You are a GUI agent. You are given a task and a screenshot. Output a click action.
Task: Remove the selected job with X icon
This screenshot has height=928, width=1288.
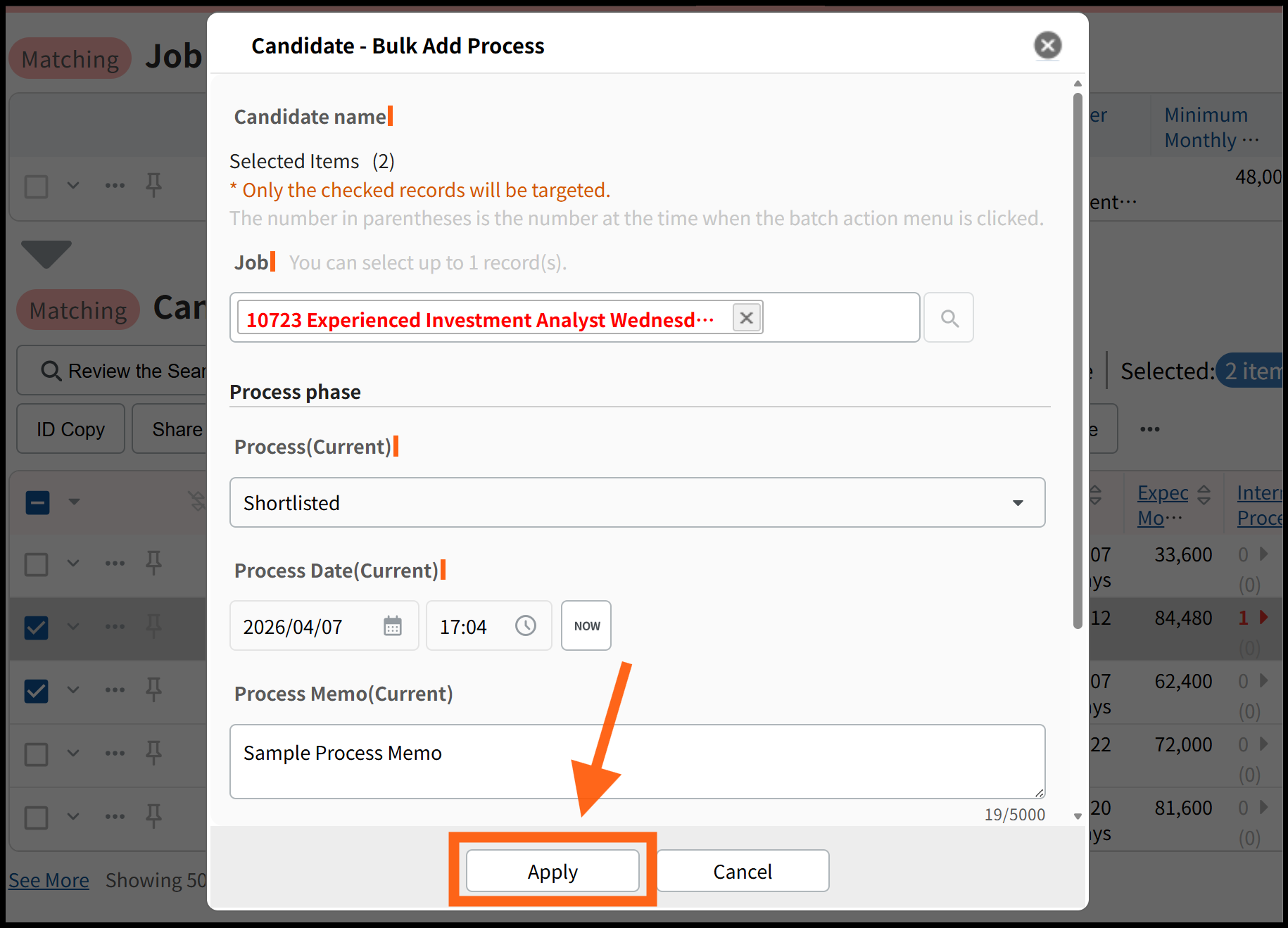pos(746,318)
